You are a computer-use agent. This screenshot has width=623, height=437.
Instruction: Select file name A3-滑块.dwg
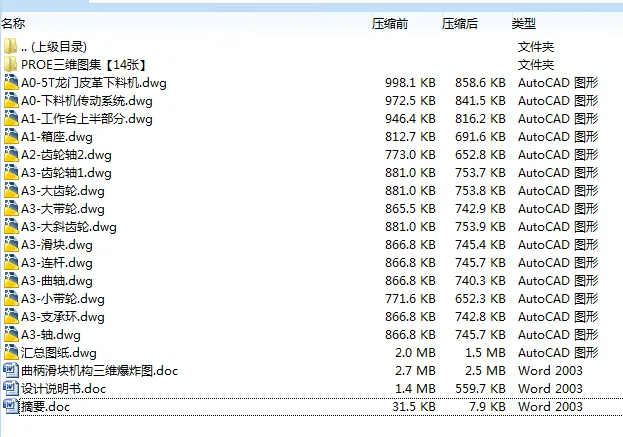pyautogui.click(x=57, y=245)
